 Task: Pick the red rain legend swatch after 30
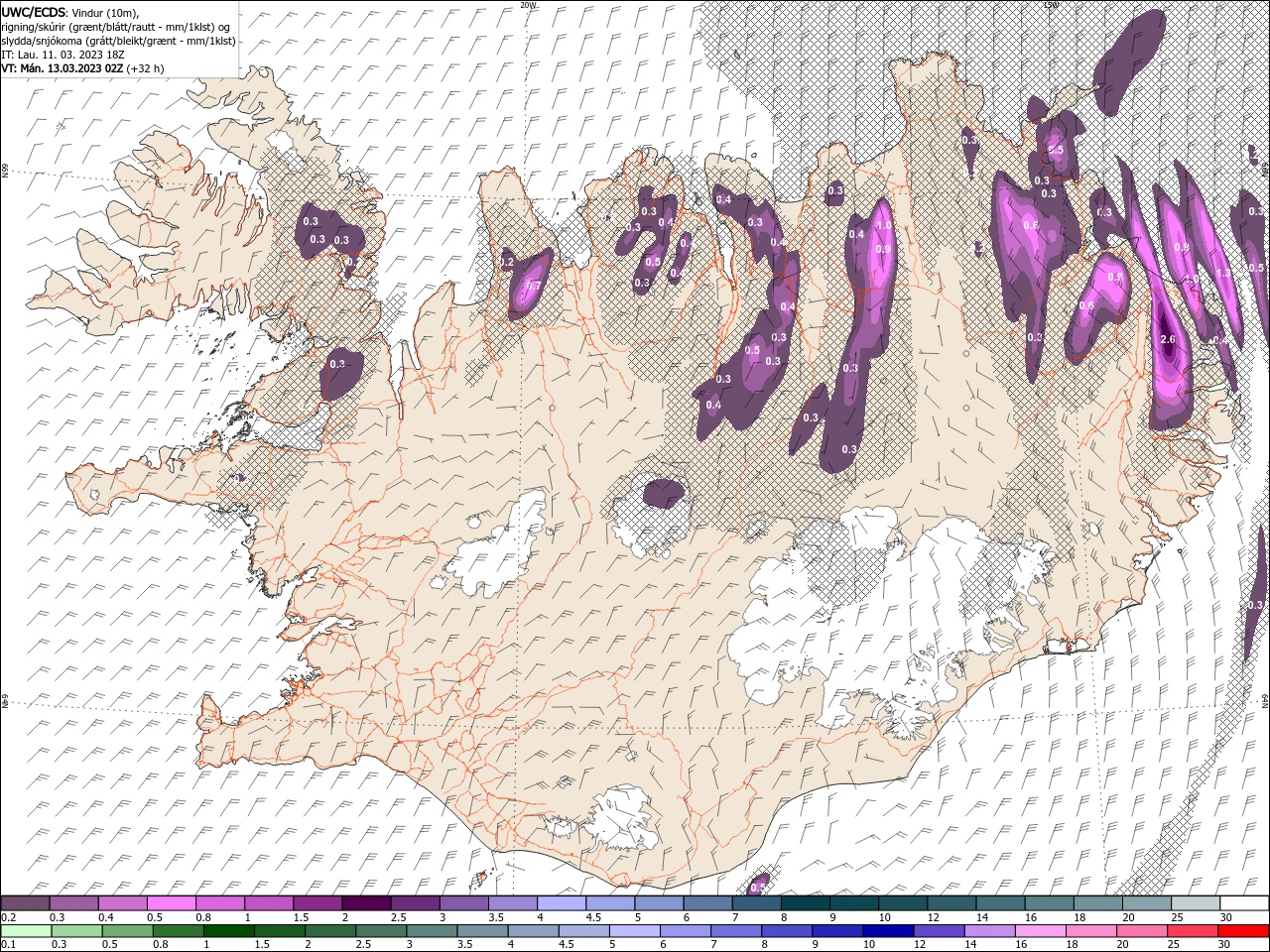[x=1243, y=931]
